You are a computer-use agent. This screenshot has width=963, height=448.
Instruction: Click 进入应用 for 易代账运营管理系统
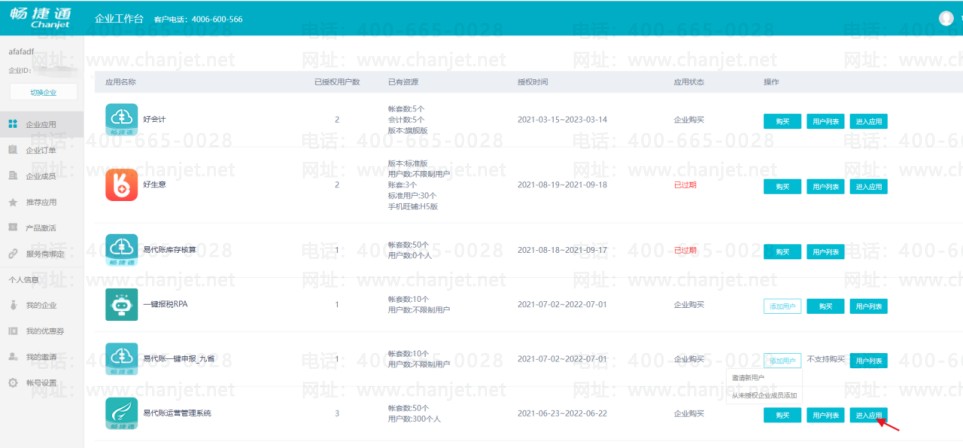point(868,415)
